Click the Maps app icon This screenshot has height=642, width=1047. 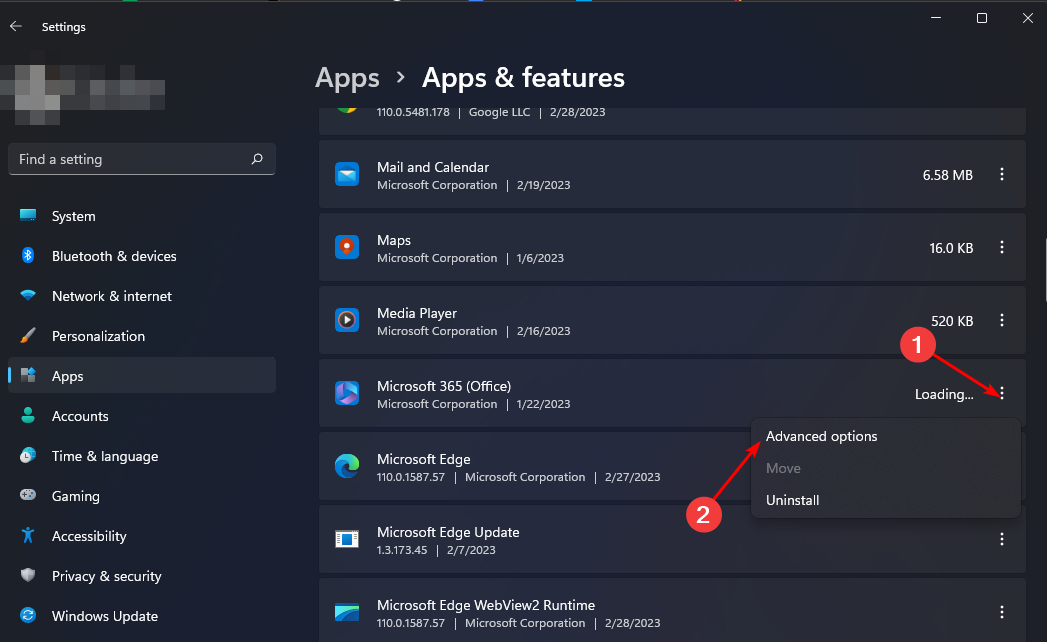click(347, 247)
